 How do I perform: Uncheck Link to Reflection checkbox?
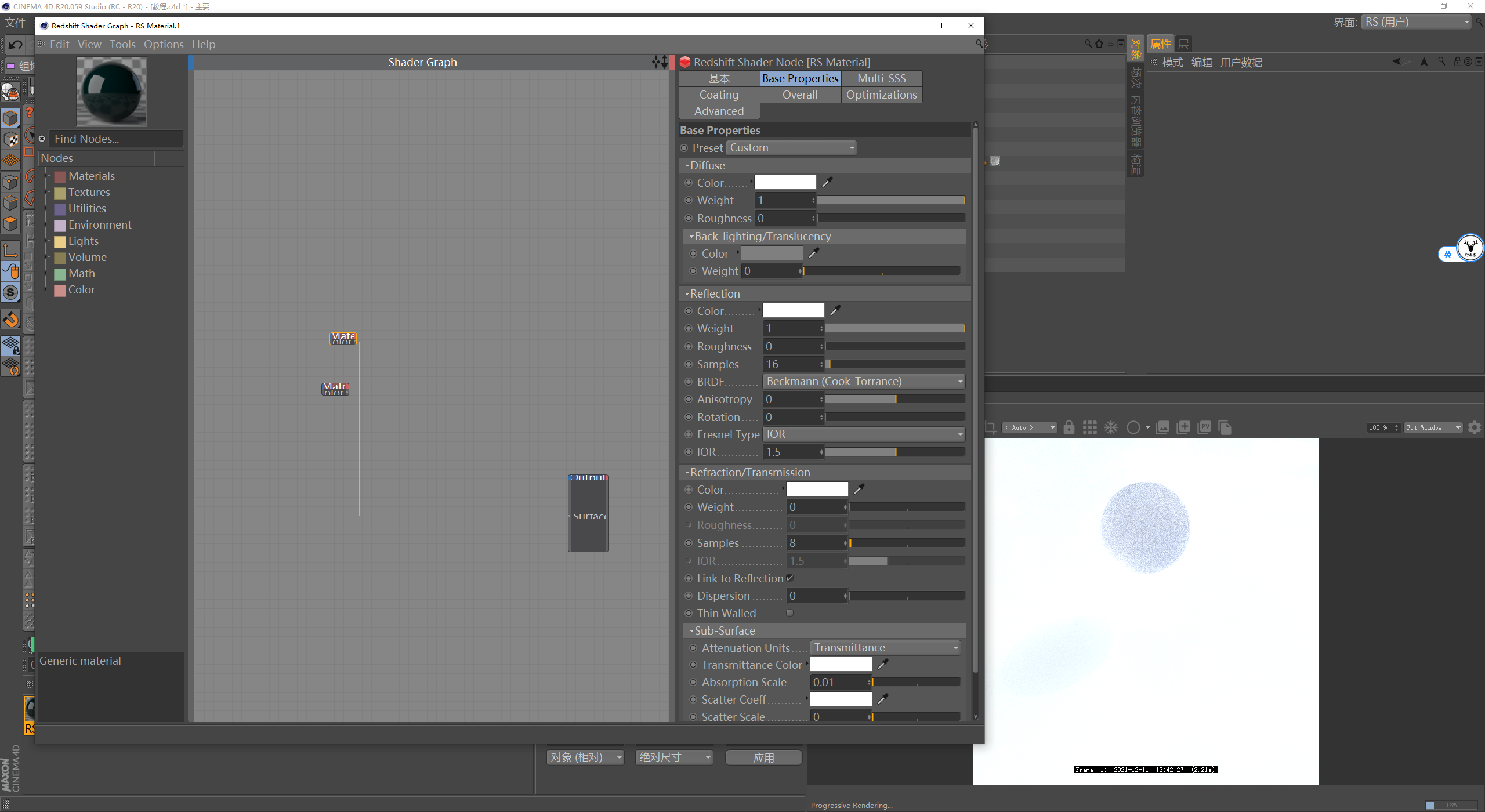[x=789, y=578]
